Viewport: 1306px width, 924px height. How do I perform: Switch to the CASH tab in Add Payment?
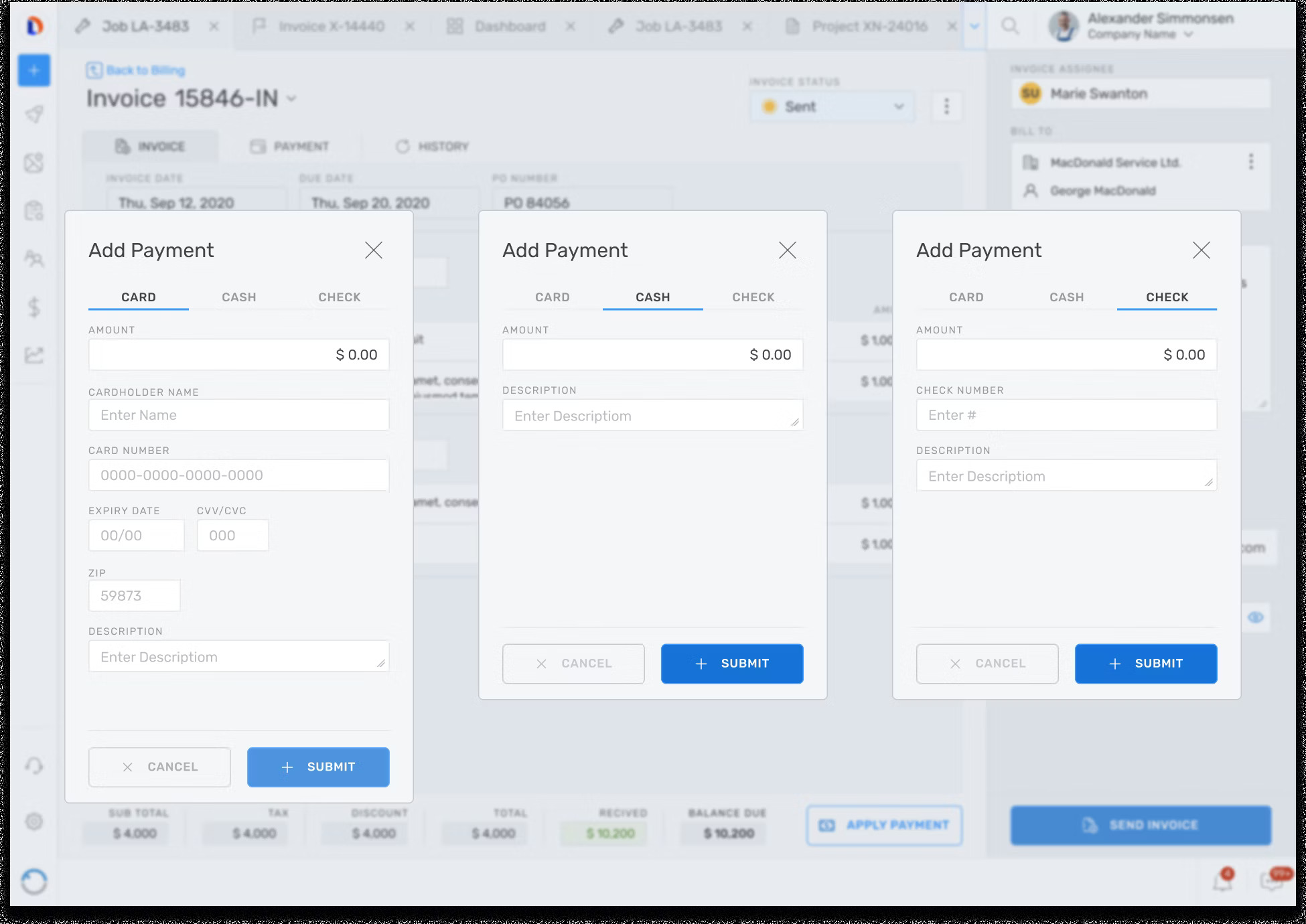coord(238,297)
